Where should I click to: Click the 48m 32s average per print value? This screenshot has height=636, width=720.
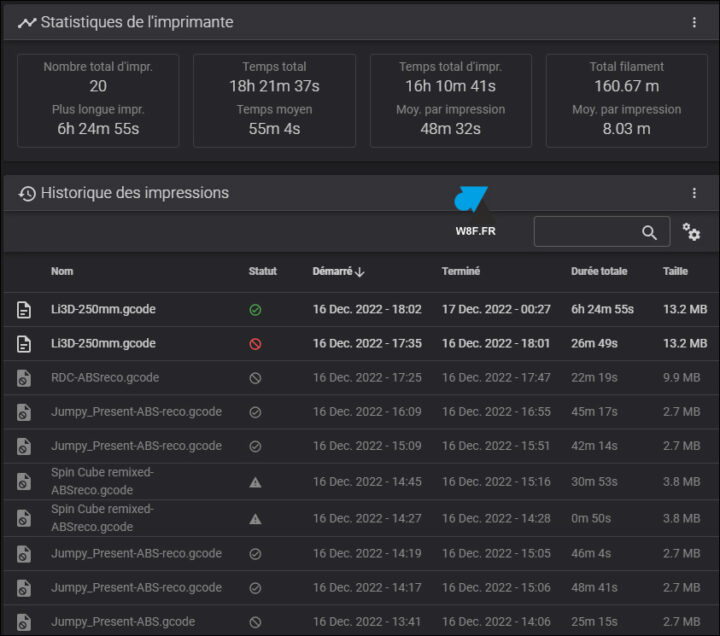[x=450, y=129]
